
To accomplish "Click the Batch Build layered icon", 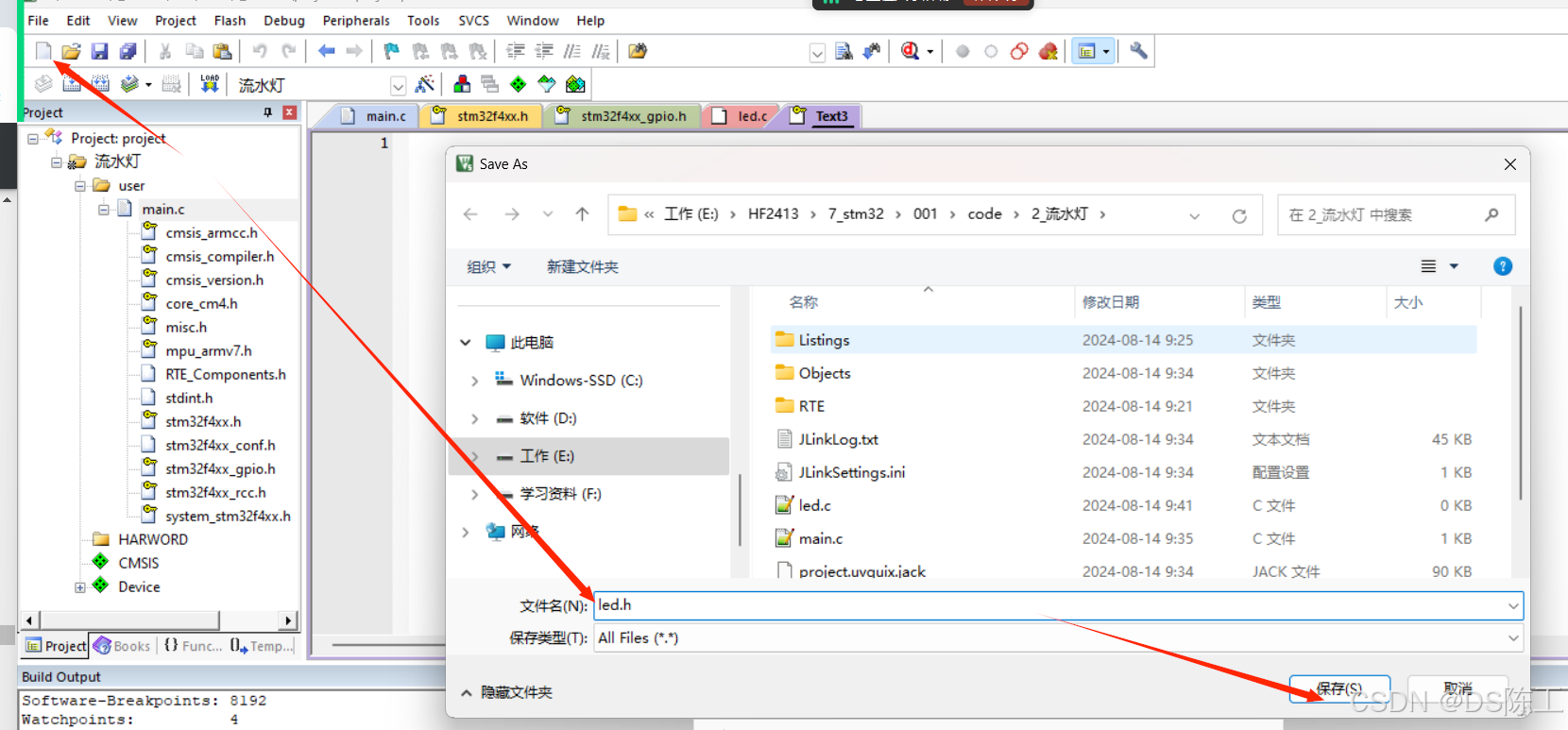I will pos(130,84).
